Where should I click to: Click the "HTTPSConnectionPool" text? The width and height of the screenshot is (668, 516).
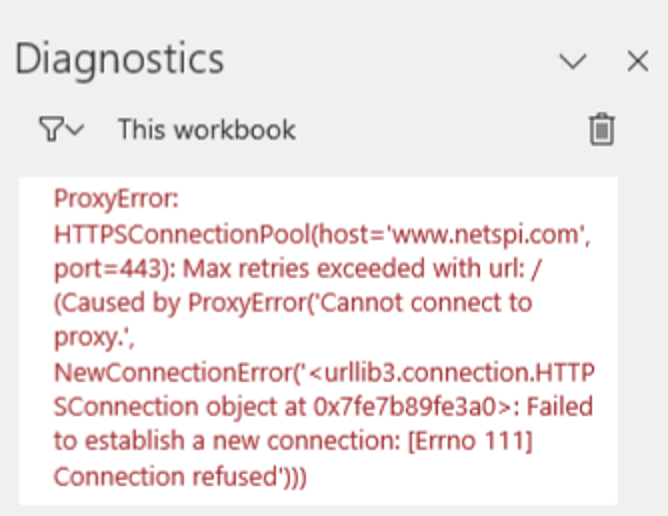click(x=182, y=234)
